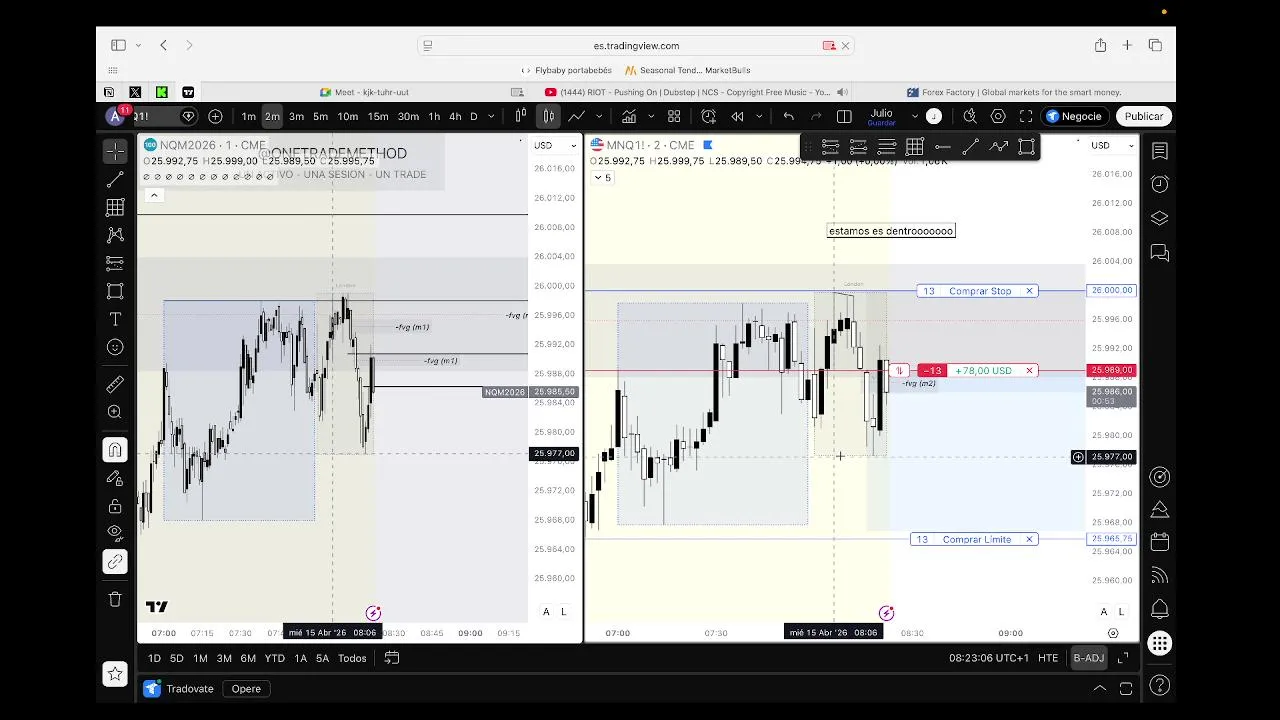Image resolution: width=1280 pixels, height=720 pixels.
Task: Toggle HTE session button
Action: [1048, 658]
